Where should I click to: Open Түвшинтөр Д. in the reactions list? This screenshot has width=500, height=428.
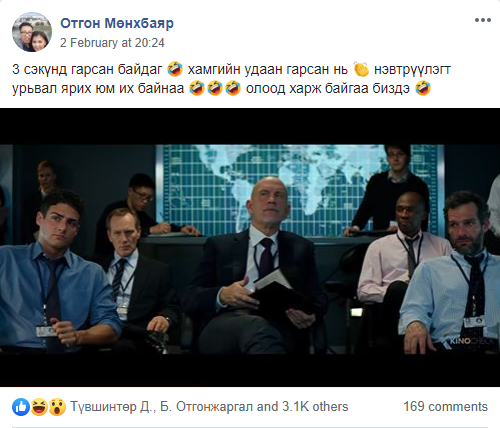tap(112, 407)
